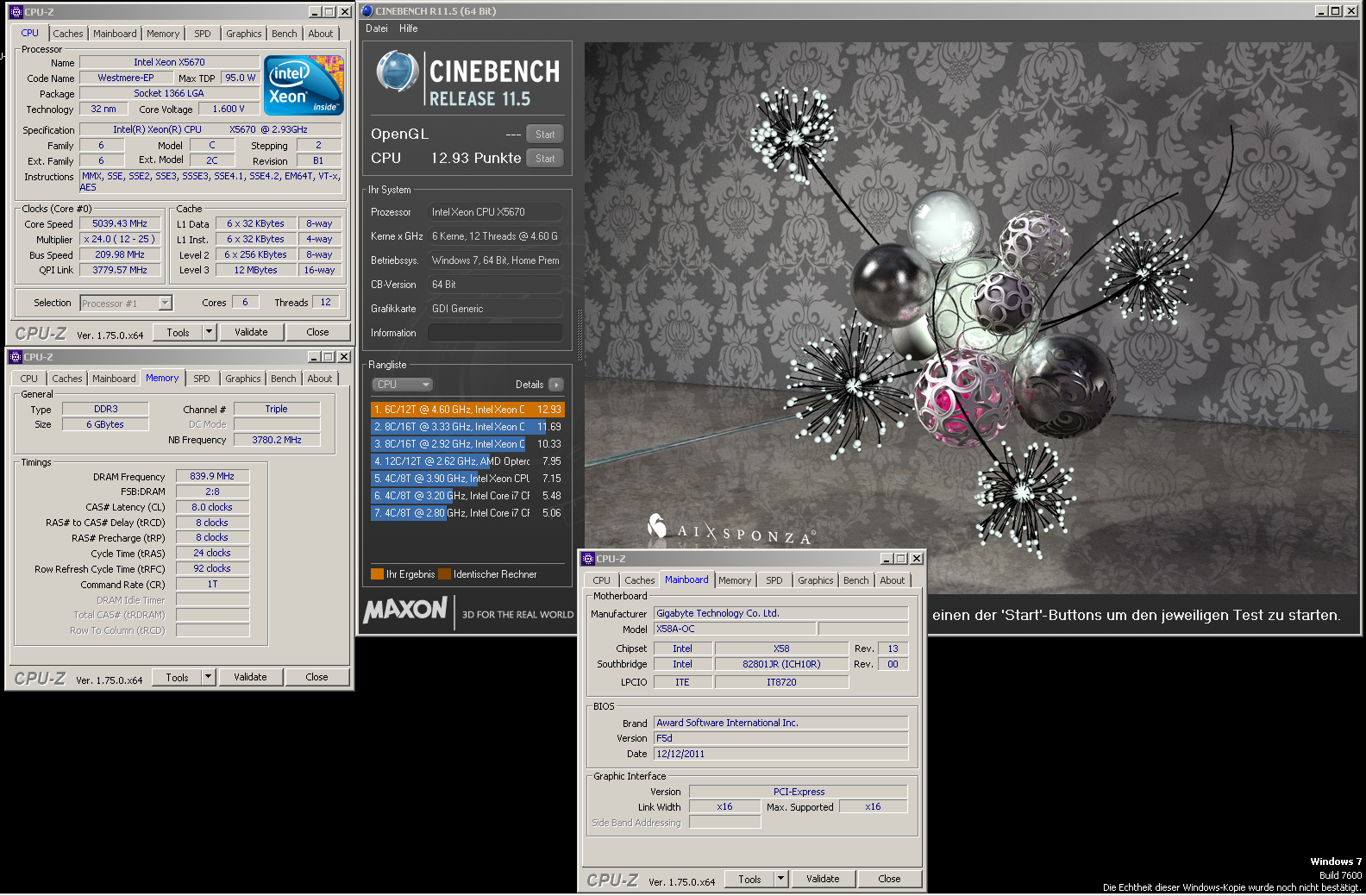Open Tools dropdown arrow in Mainboard CPU-Z window
The height and width of the screenshot is (896, 1366).
[x=780, y=879]
